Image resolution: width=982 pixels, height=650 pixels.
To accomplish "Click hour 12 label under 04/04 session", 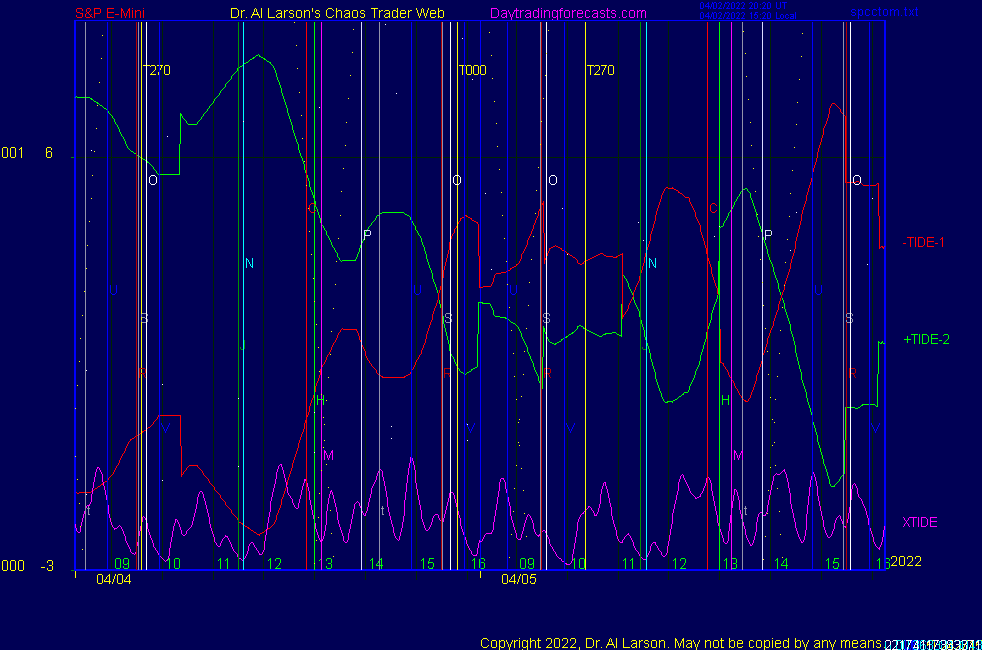I will click(x=274, y=564).
